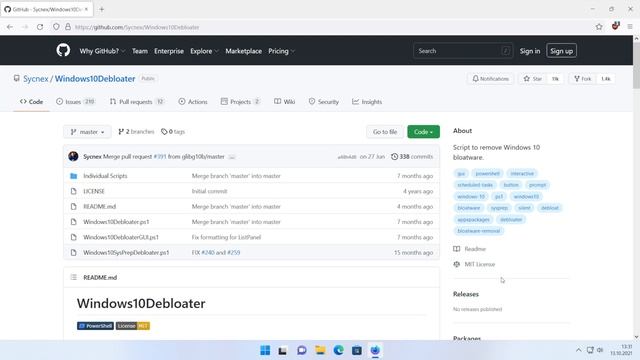Click the bloatware-removal topic tag
This screenshot has height=360, width=640.
tap(478, 231)
